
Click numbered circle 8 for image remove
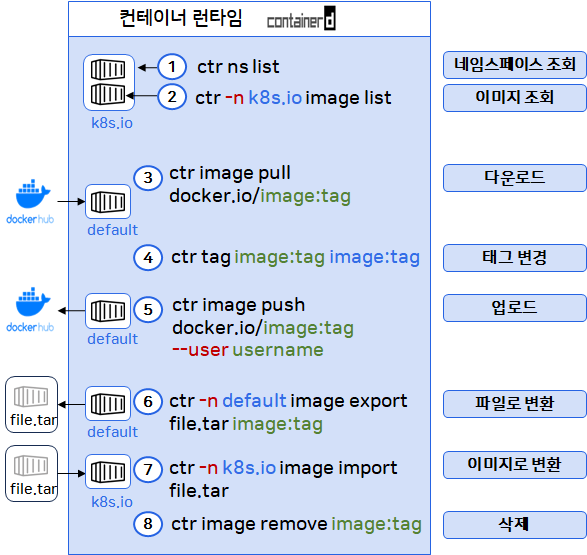click(148, 524)
